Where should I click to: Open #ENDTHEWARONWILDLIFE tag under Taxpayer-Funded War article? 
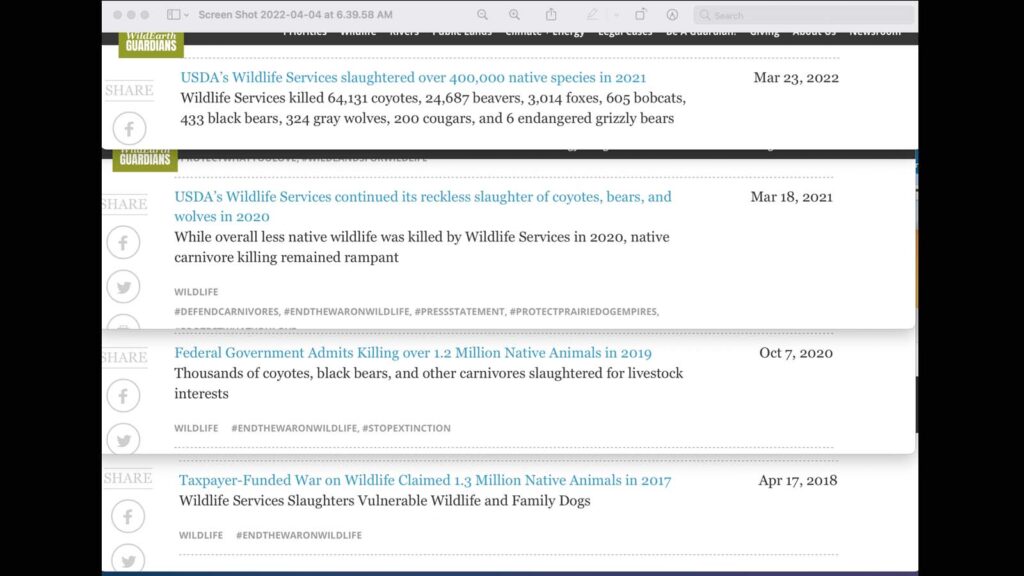tap(299, 535)
